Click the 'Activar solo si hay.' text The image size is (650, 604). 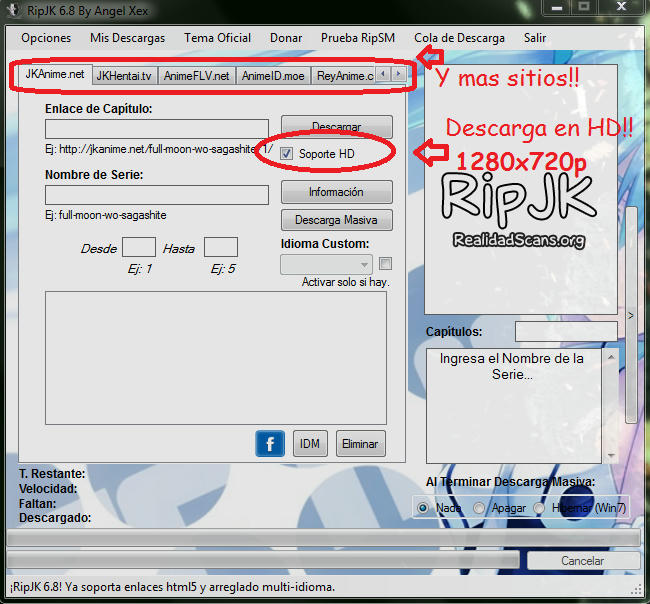point(346,282)
